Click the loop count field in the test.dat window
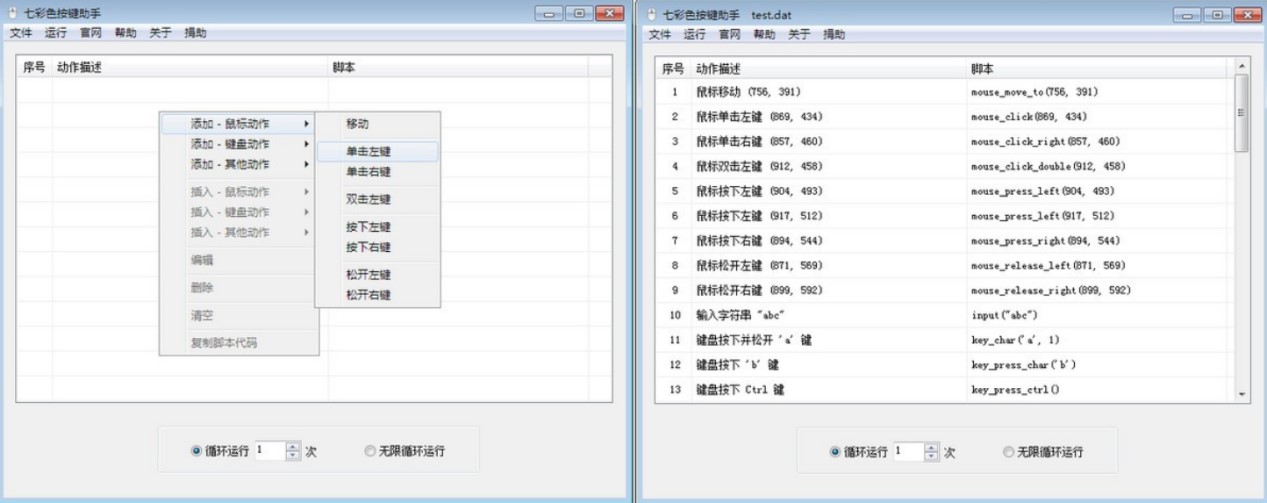The width and height of the screenshot is (1267, 503). point(909,452)
